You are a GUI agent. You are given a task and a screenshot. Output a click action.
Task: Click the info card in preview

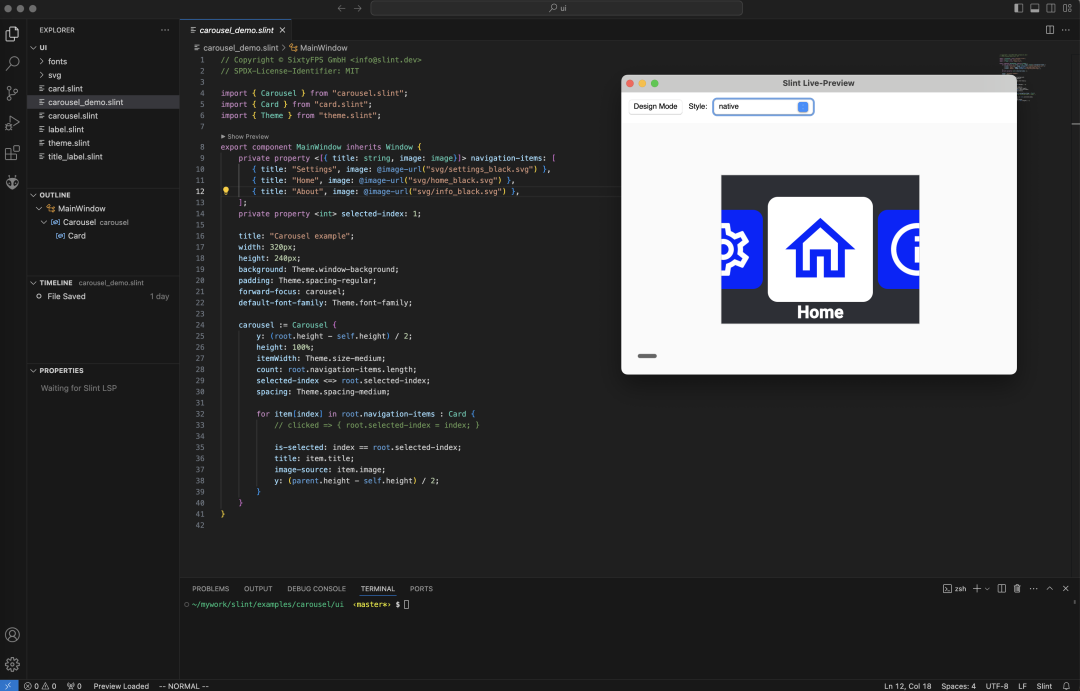click(898, 249)
